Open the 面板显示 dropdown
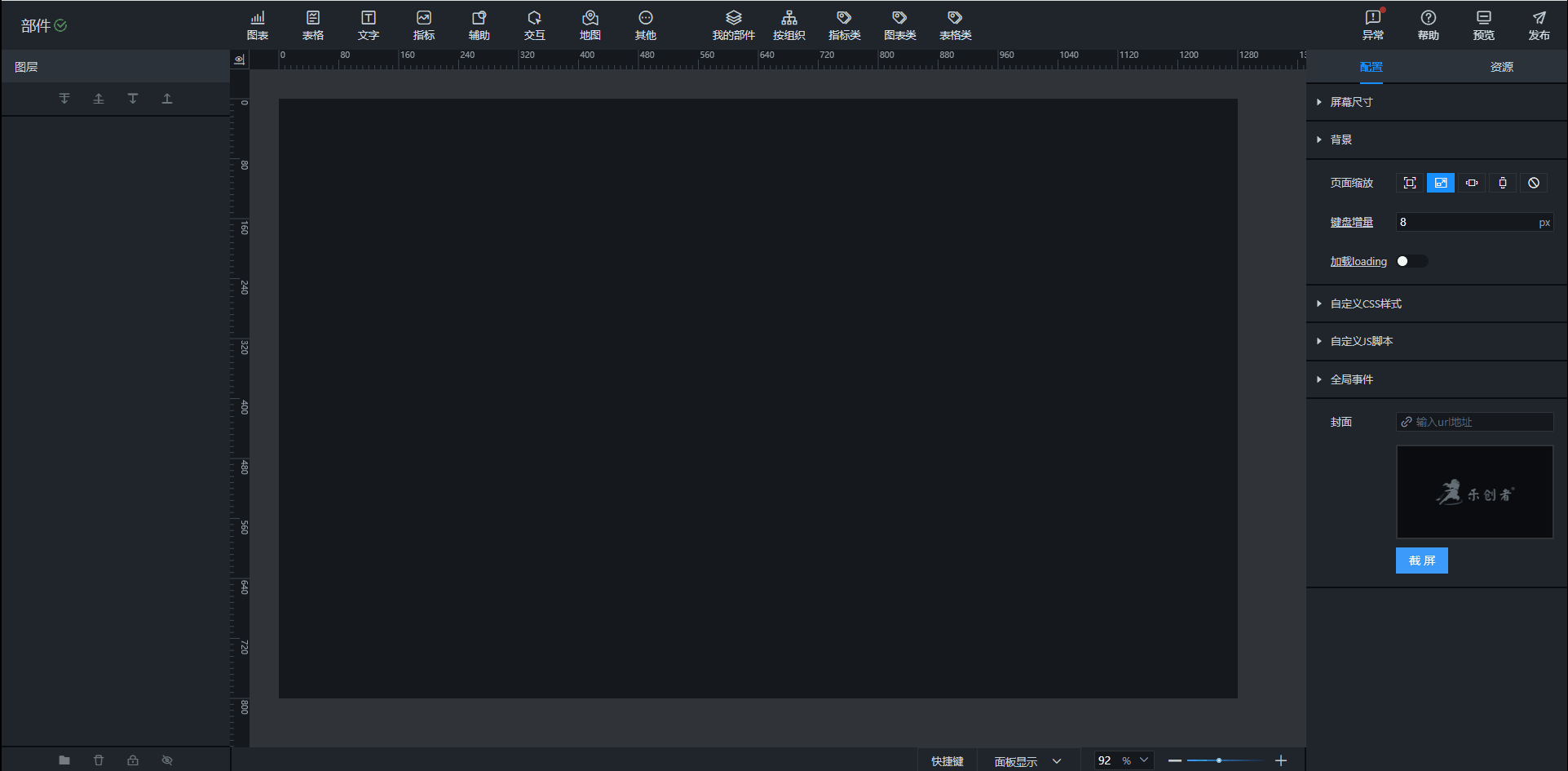The width and height of the screenshot is (1568, 771). (x=1027, y=761)
